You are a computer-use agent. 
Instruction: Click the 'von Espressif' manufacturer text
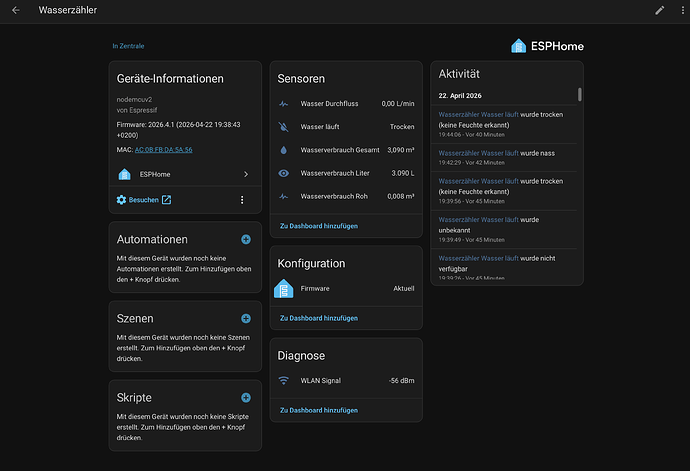[136, 110]
